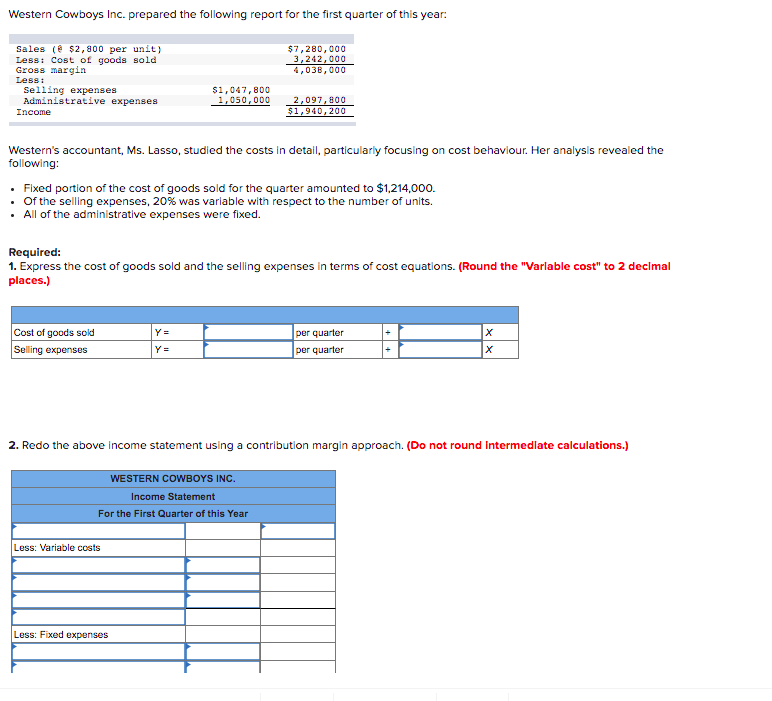772x701 pixels.
Task: Click 'Less: Variable costs' row label
Action: (57, 547)
